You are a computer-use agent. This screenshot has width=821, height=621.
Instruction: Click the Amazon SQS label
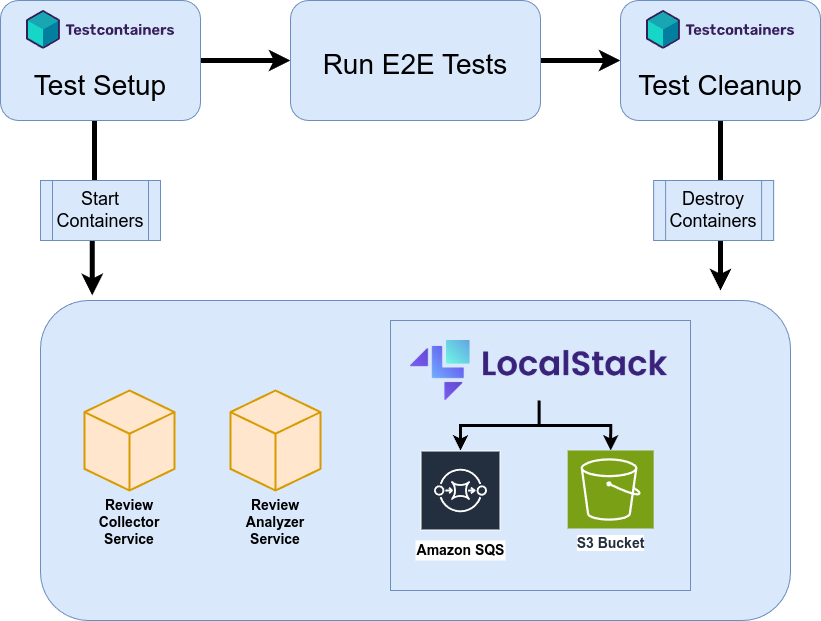pos(460,550)
